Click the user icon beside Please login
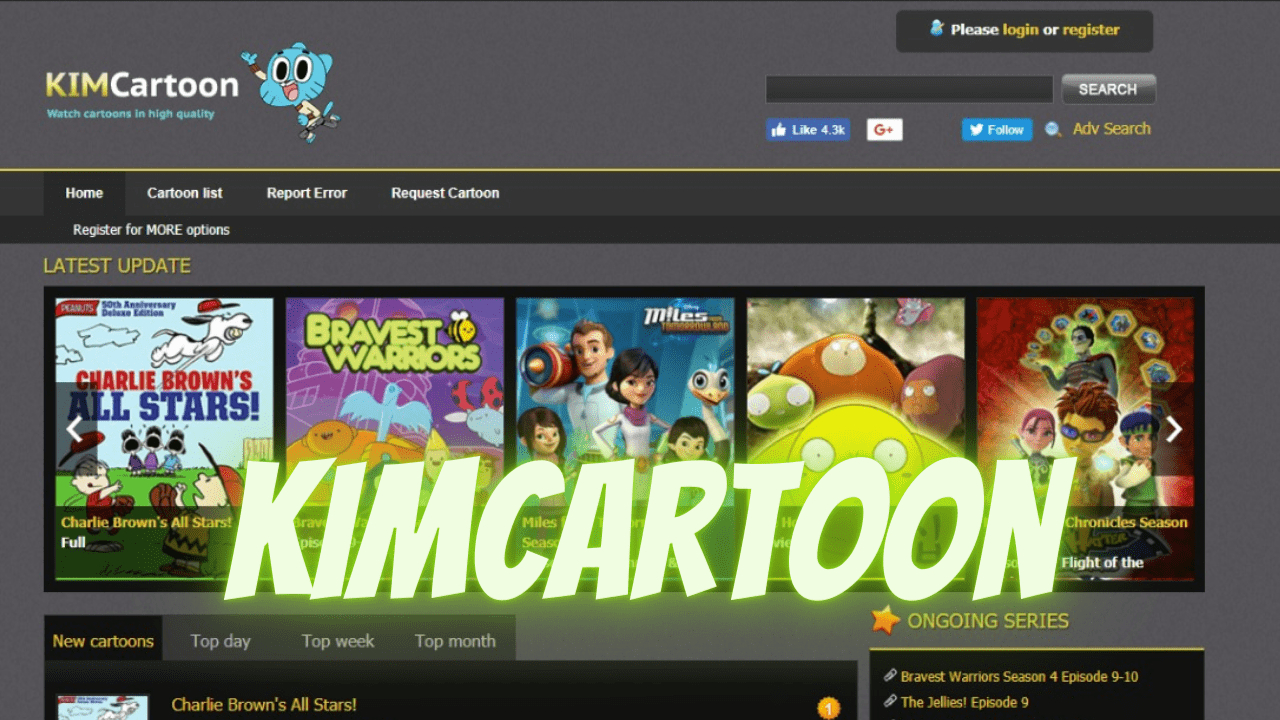The width and height of the screenshot is (1280, 720). pyautogui.click(x=937, y=28)
